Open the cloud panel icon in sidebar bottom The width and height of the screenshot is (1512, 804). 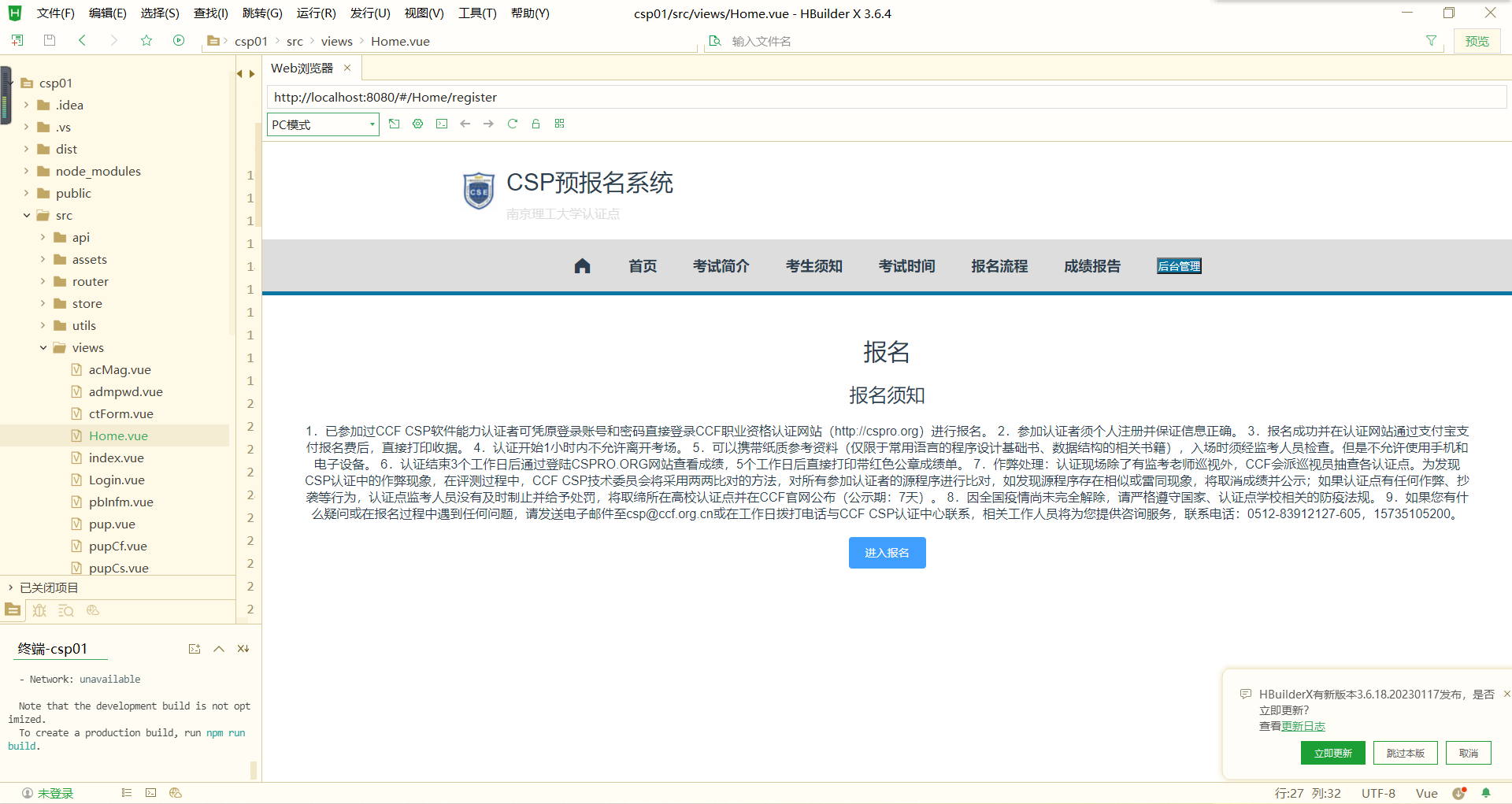tap(93, 610)
